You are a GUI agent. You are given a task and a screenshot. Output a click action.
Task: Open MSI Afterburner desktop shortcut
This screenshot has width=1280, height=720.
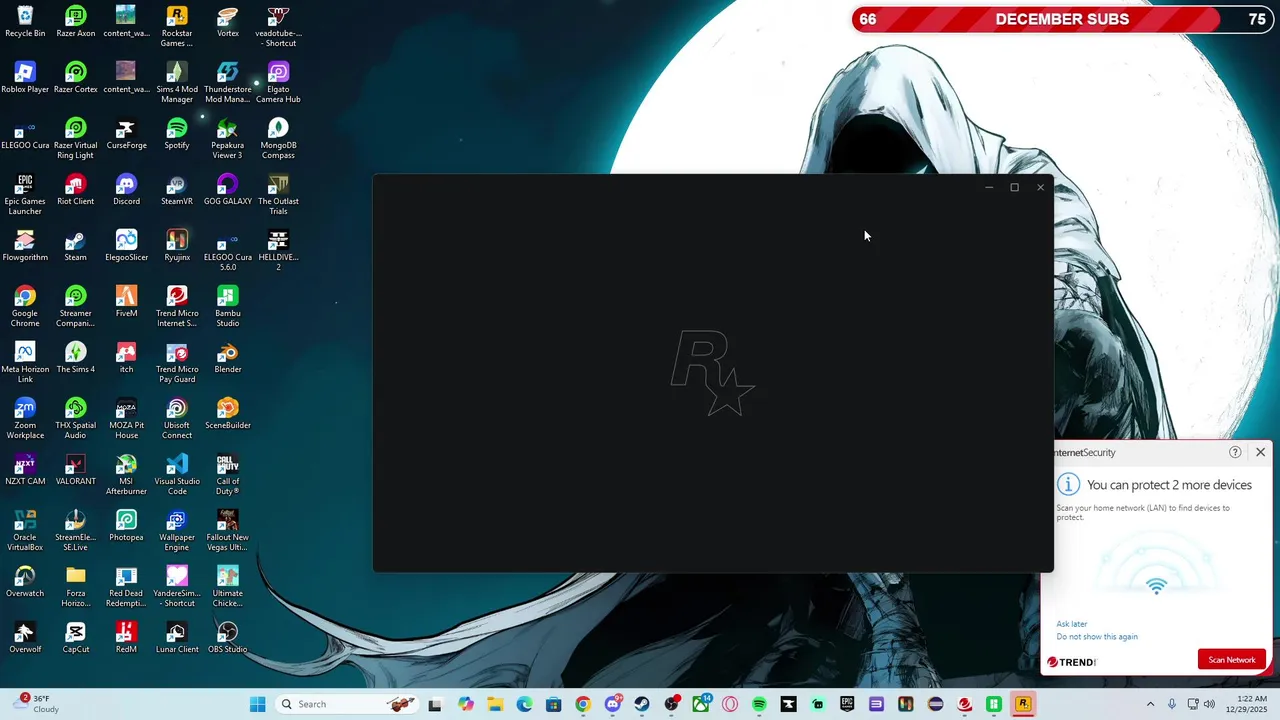pos(126,474)
